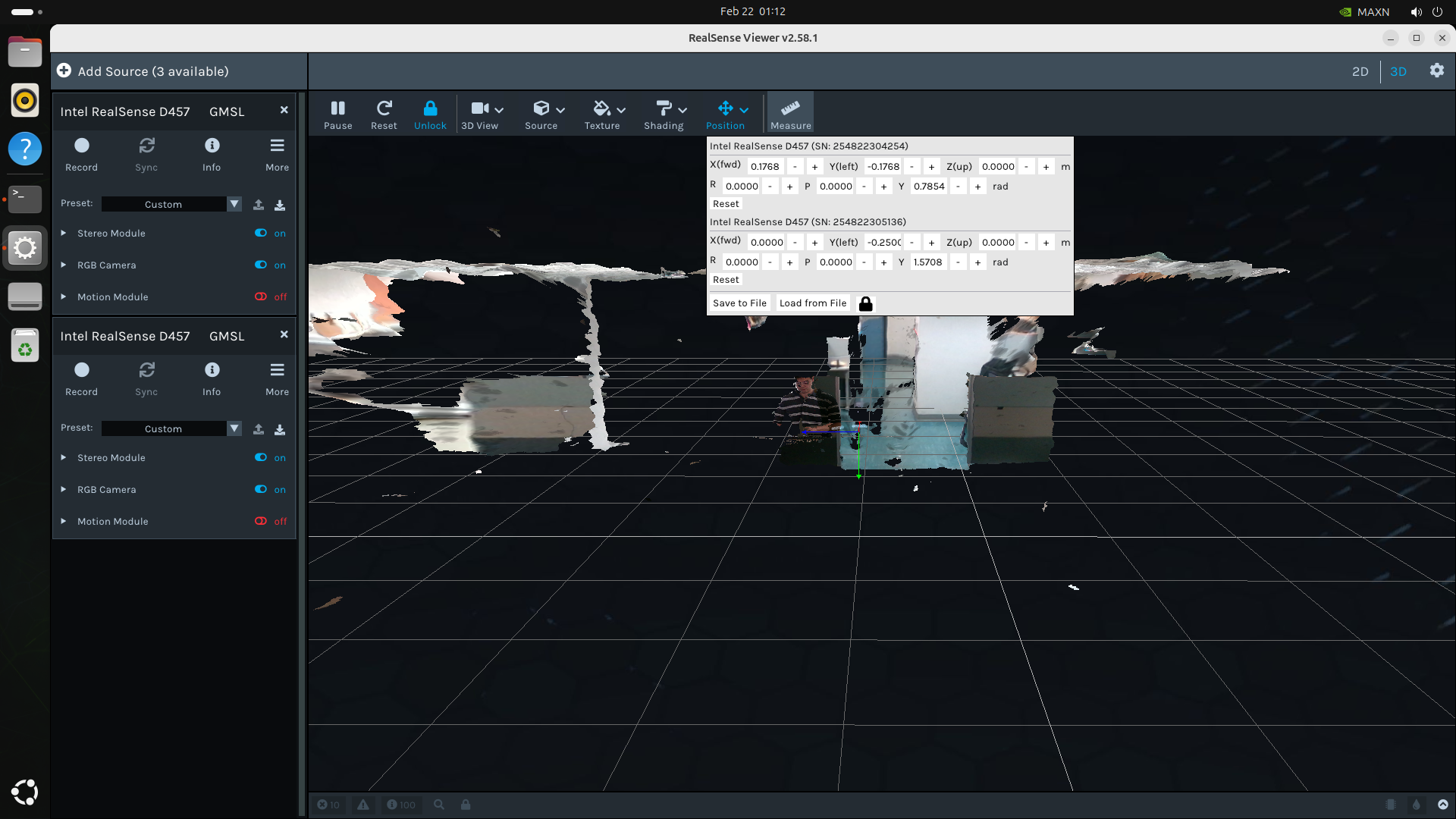1456x819 pixels.
Task: Click Save to File button
Action: tap(739, 303)
